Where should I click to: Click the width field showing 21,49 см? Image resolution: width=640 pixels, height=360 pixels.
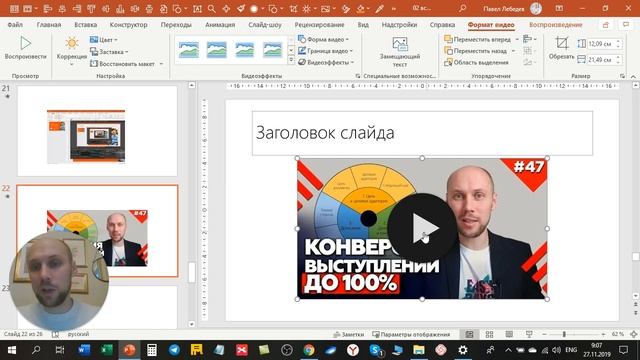click(601, 60)
